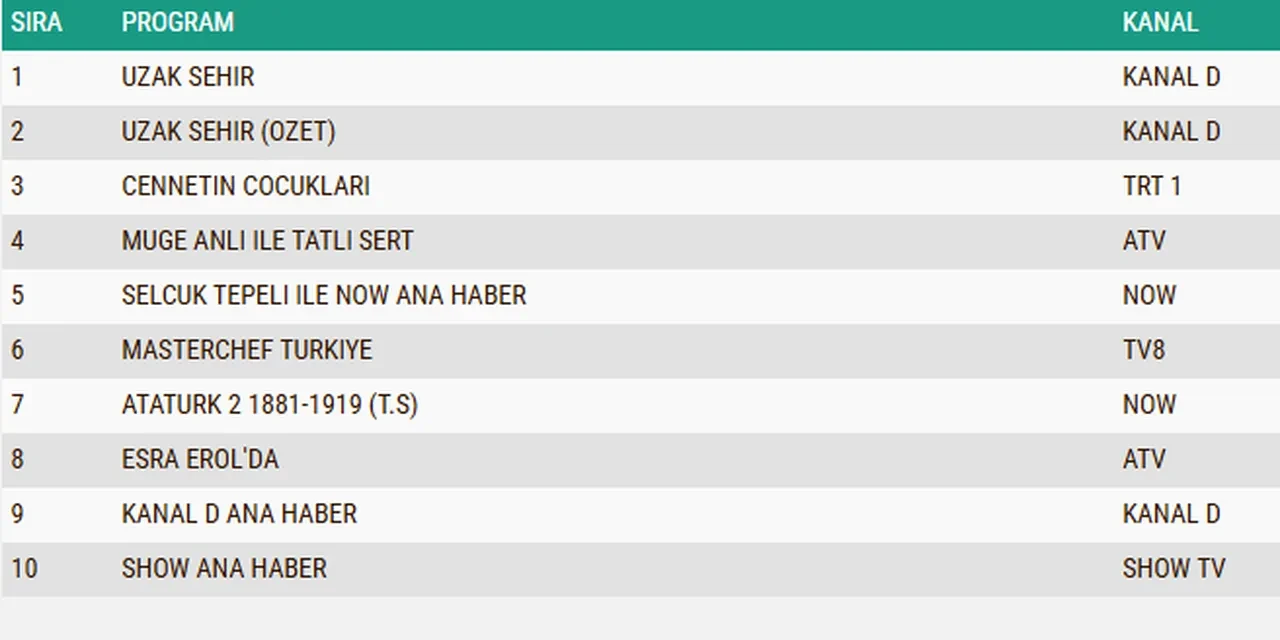Select the UZAK SEHIR program row
Screen dimensions: 1280x640
point(188,78)
